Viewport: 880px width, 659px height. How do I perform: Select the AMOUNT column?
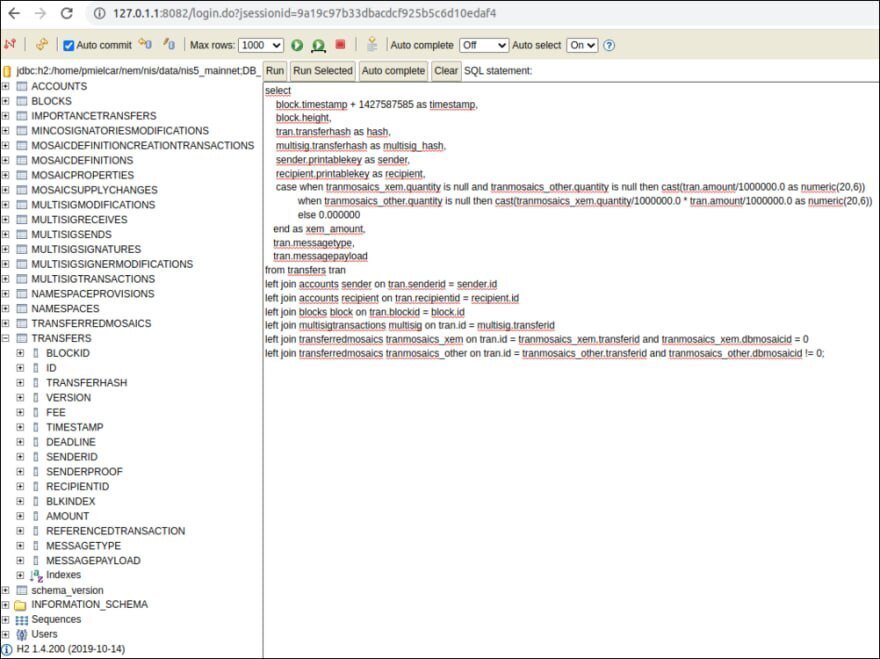click(x=67, y=516)
